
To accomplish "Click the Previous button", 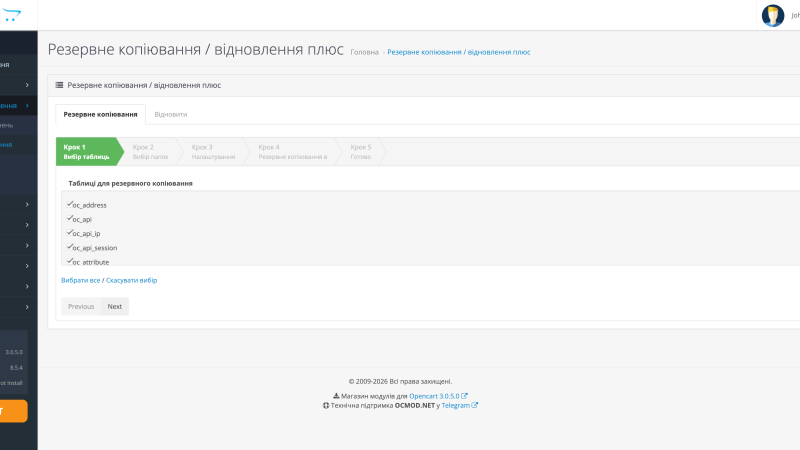I will point(81,306).
